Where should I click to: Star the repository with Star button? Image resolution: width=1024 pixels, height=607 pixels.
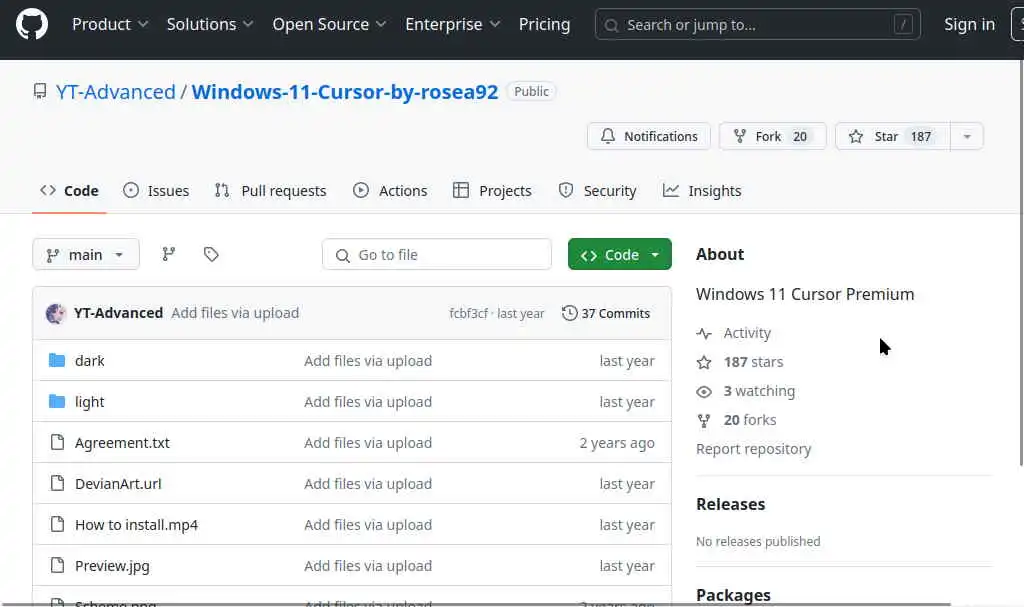(893, 136)
